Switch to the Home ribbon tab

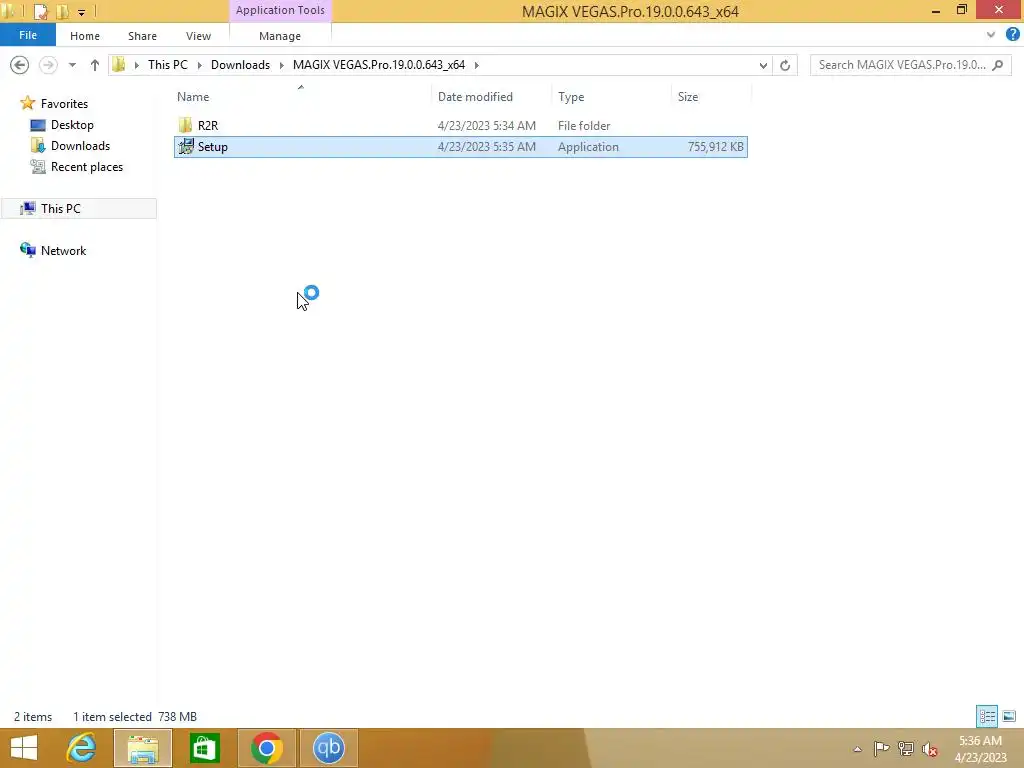[x=85, y=36]
